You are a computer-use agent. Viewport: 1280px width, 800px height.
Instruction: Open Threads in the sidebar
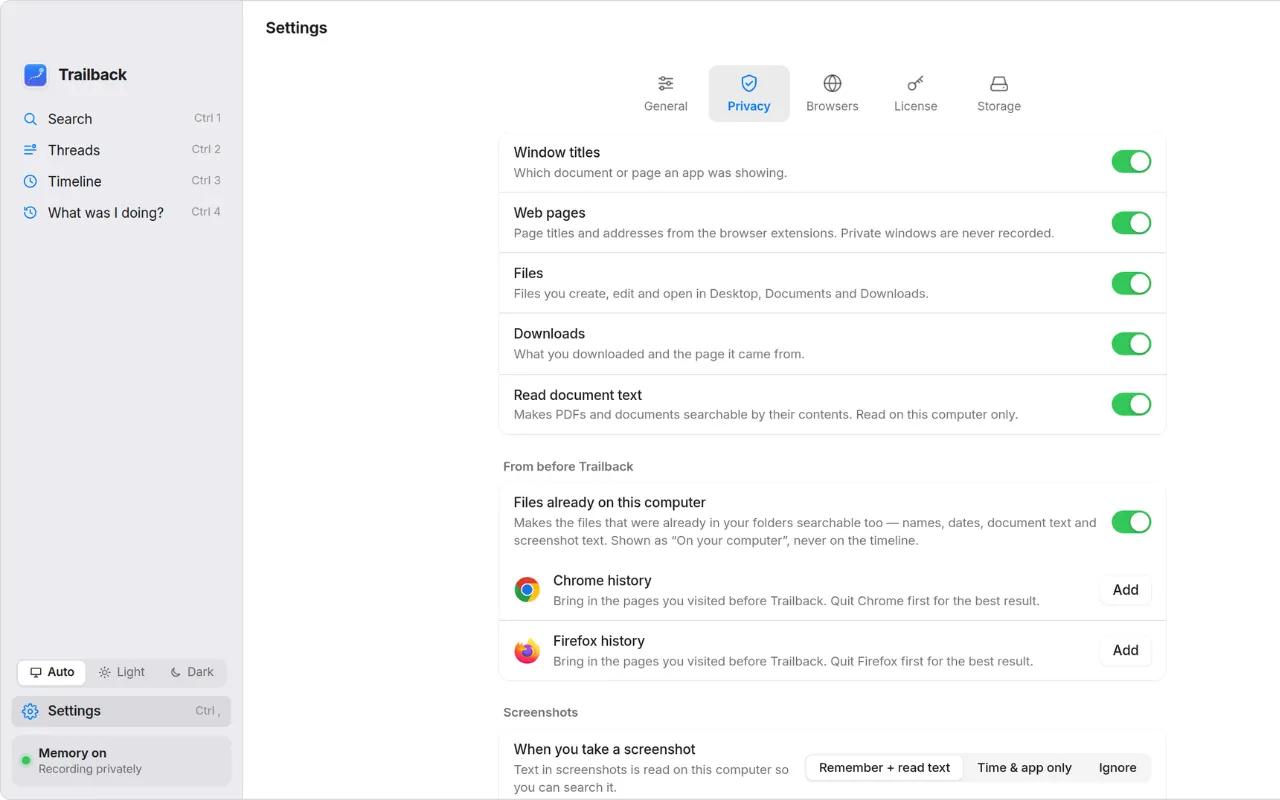coord(121,150)
